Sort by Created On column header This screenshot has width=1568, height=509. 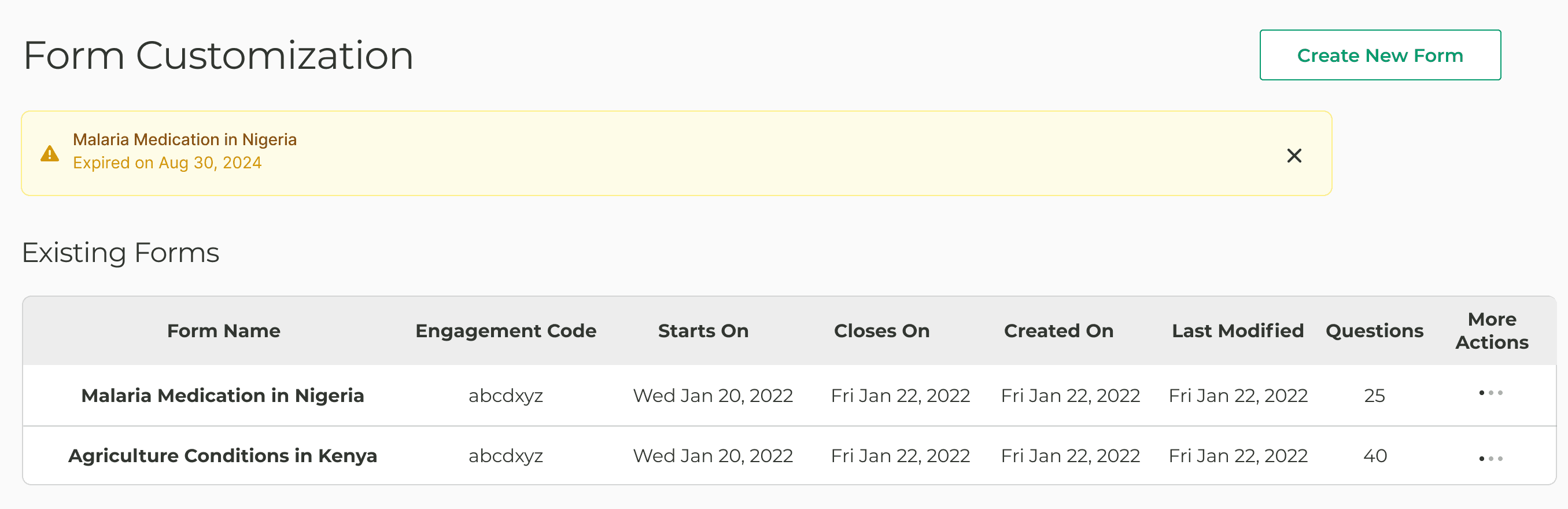1058,331
